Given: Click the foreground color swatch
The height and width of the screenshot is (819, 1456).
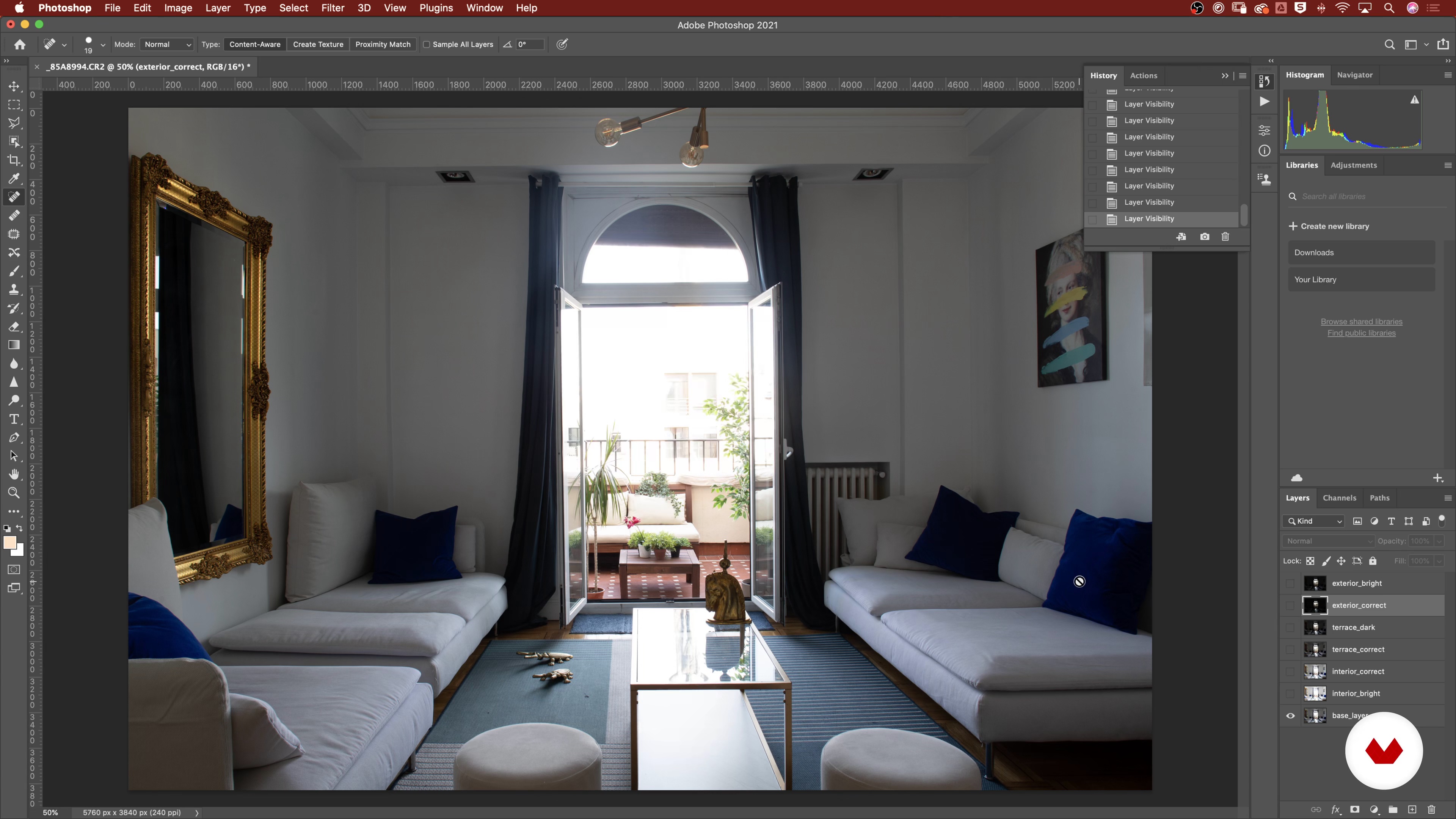Looking at the screenshot, I should click(x=9, y=543).
